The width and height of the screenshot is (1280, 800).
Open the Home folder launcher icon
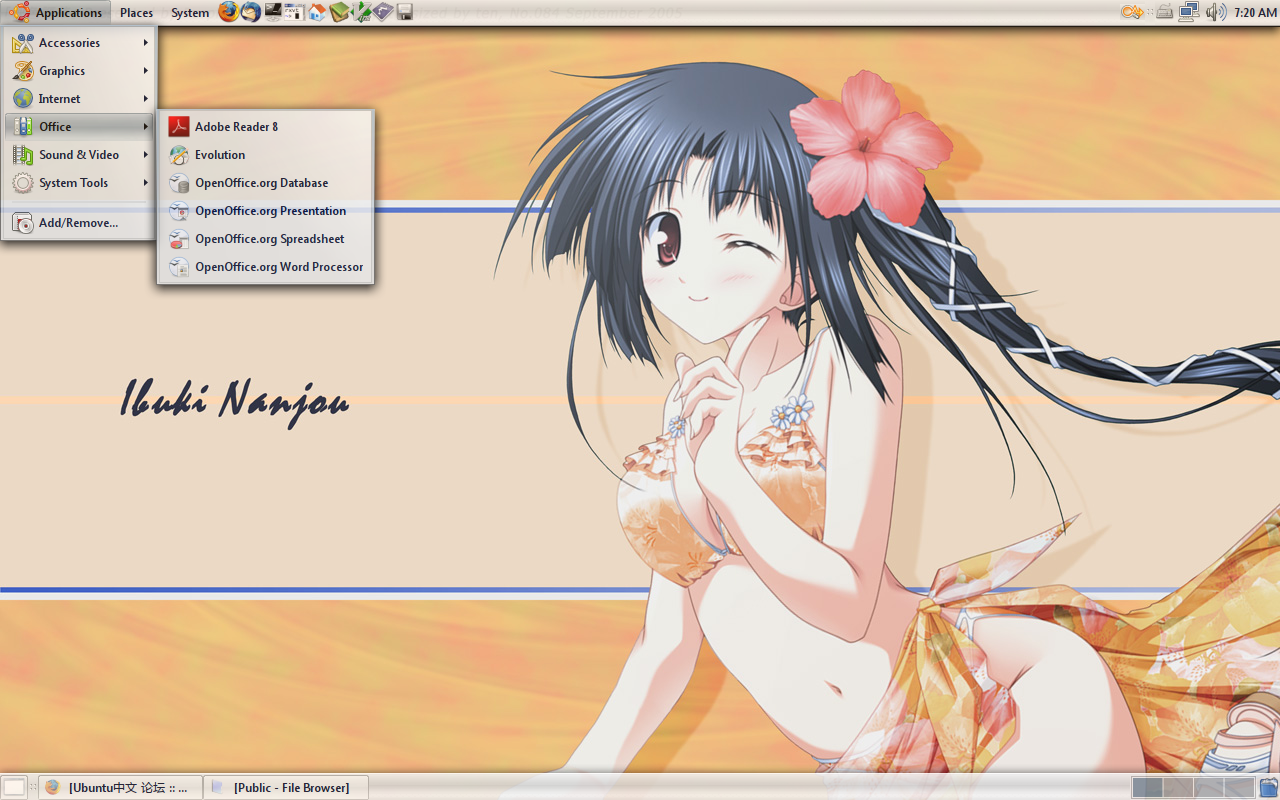click(x=317, y=12)
